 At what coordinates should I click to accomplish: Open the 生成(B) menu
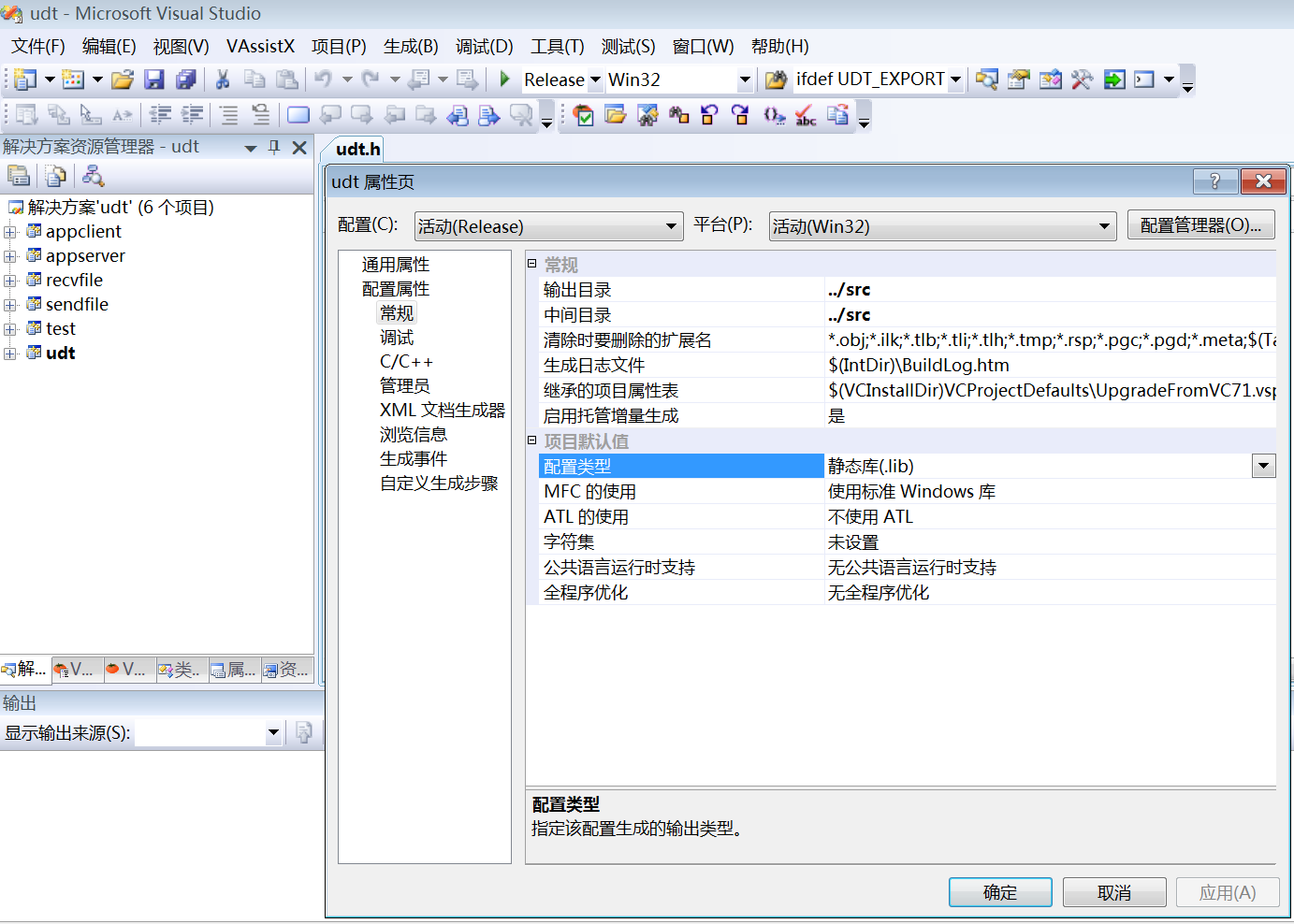pyautogui.click(x=411, y=46)
